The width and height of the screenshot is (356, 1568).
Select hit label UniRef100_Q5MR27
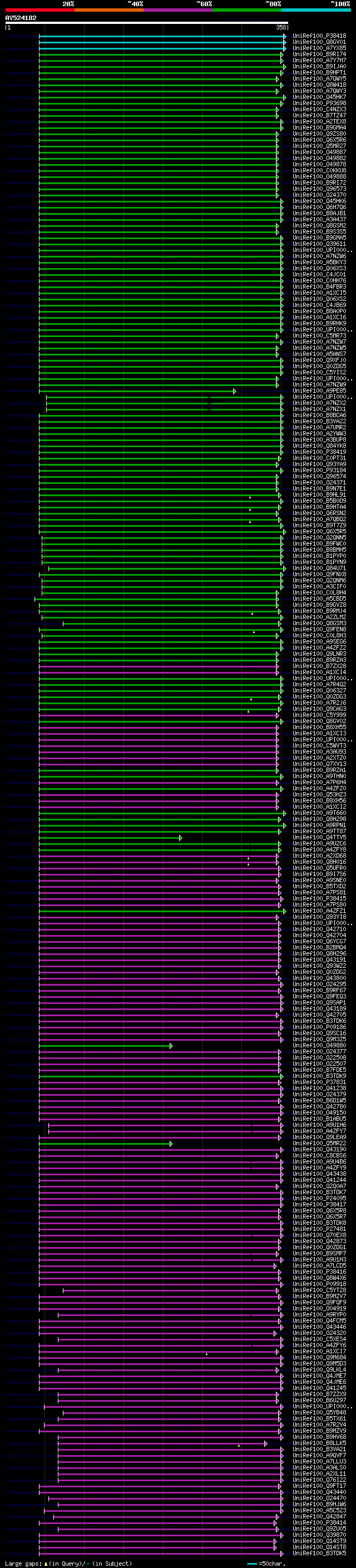319,147
